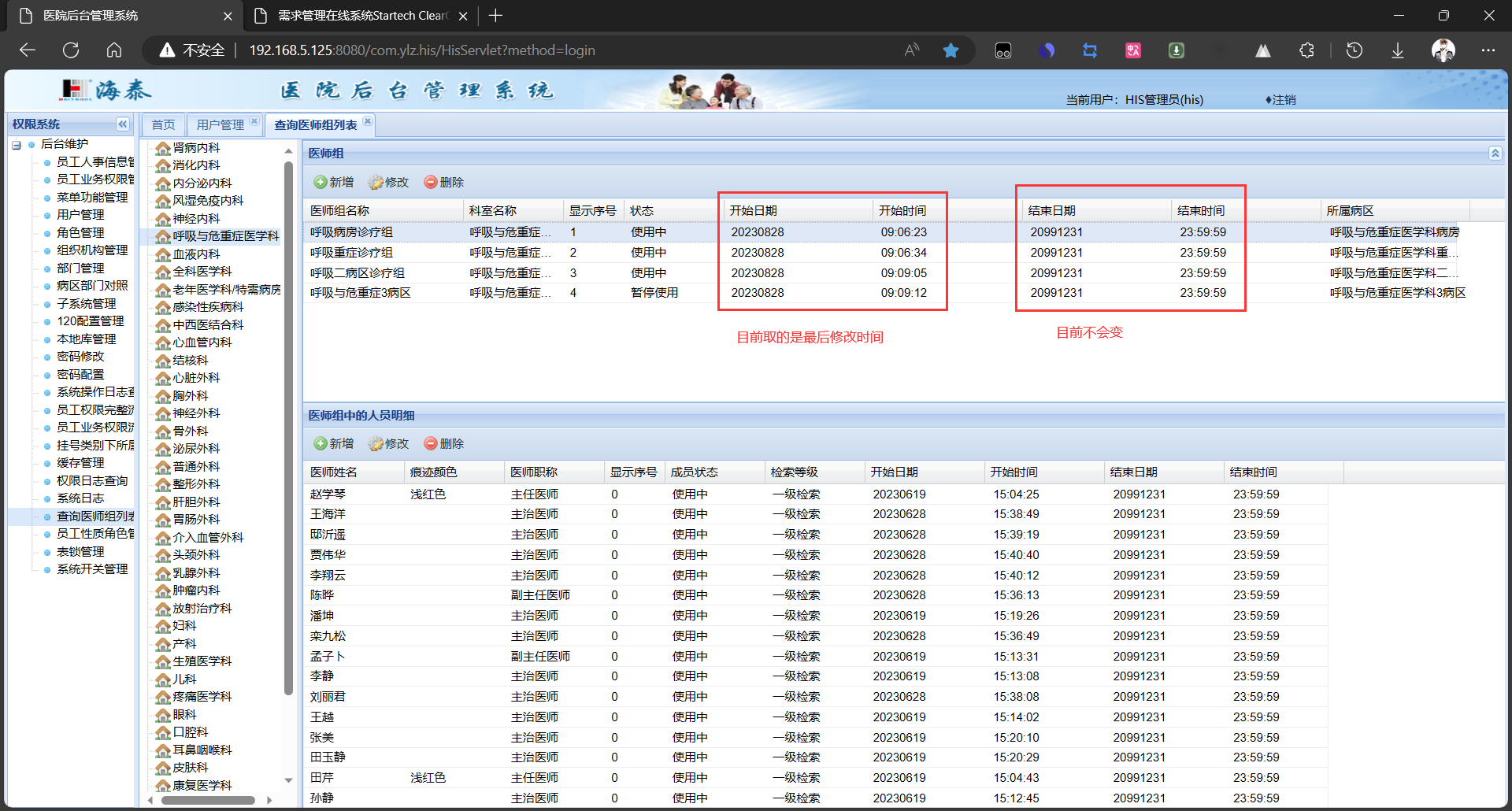
Task: Click the browser refresh icon
Action: pos(71,50)
